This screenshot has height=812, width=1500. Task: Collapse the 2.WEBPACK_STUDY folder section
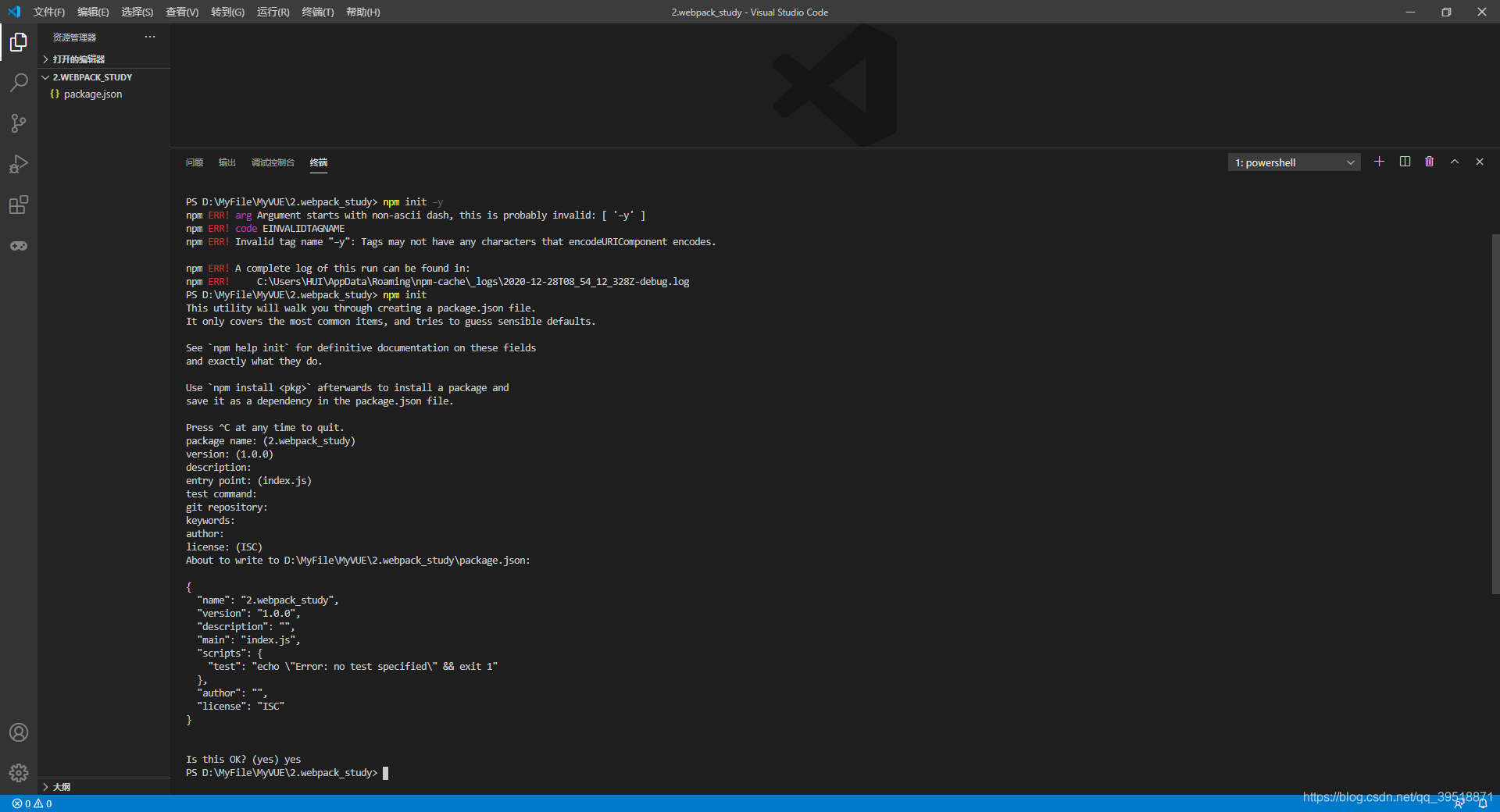[x=104, y=77]
